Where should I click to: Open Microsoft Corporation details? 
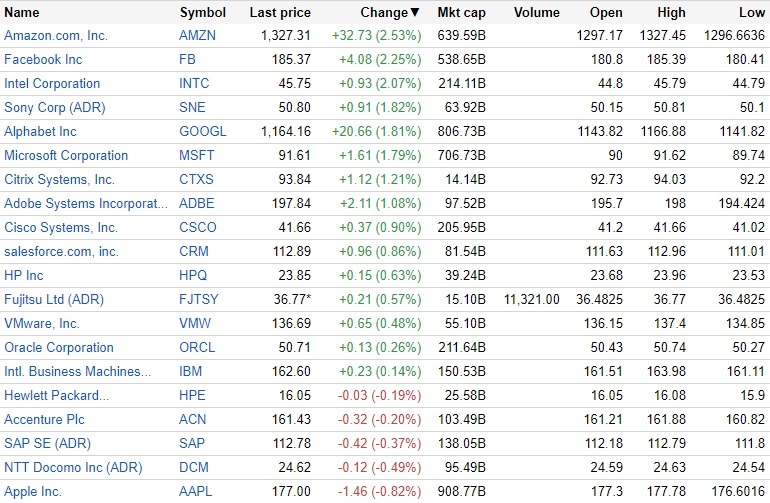point(66,155)
